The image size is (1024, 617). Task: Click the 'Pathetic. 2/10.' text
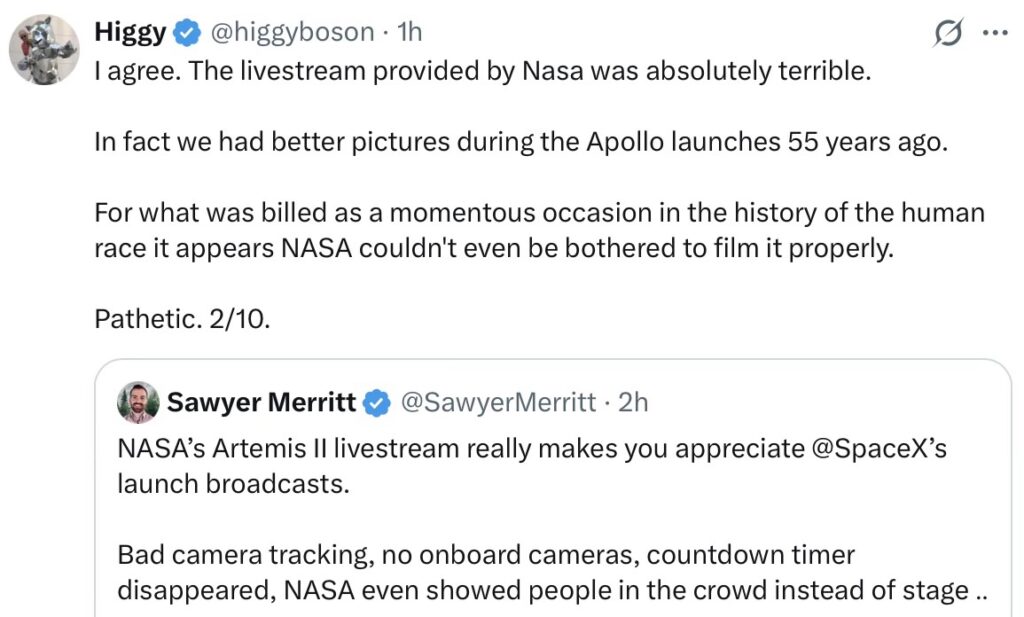[181, 318]
